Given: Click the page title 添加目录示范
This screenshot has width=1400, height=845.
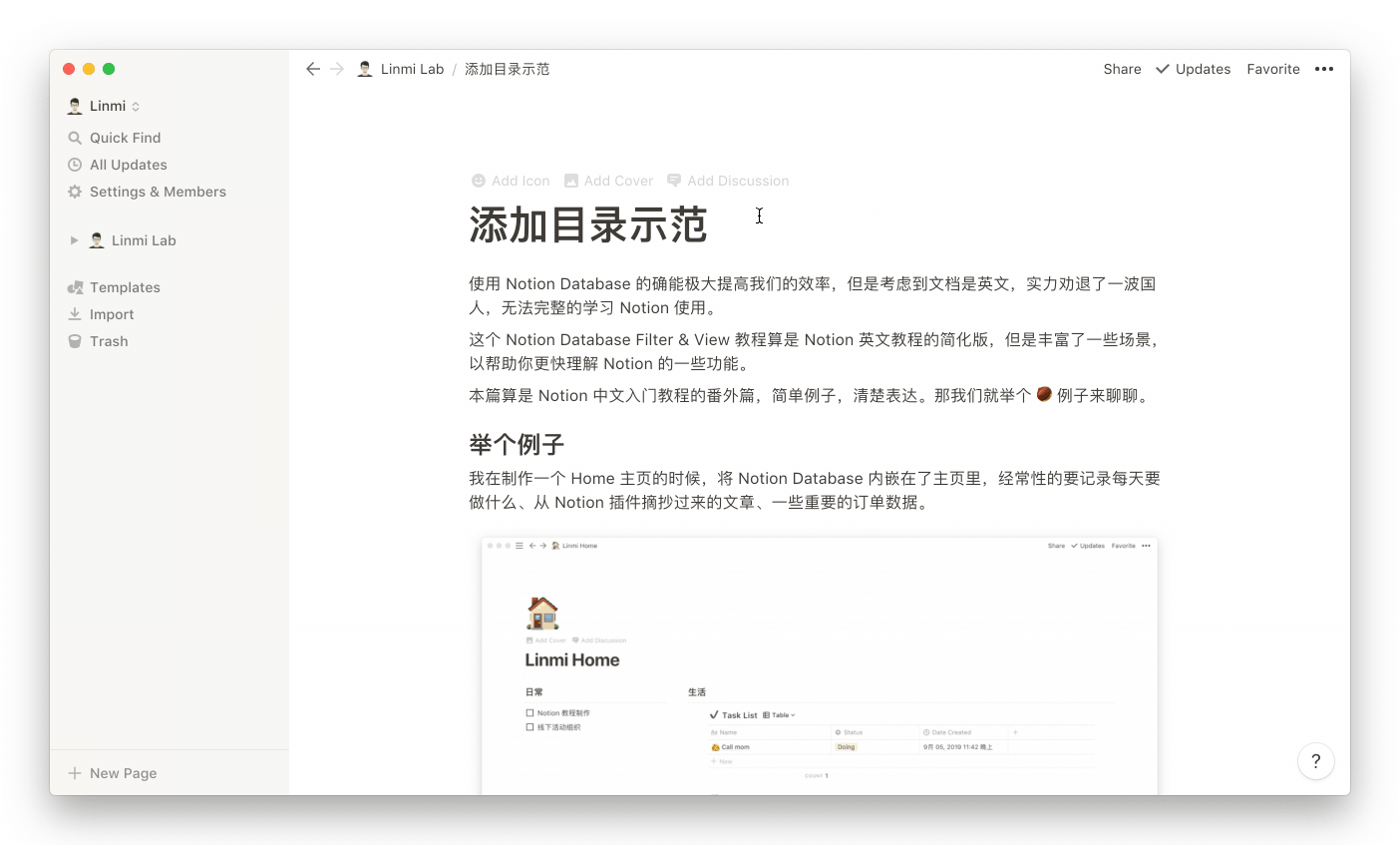Looking at the screenshot, I should 588,225.
